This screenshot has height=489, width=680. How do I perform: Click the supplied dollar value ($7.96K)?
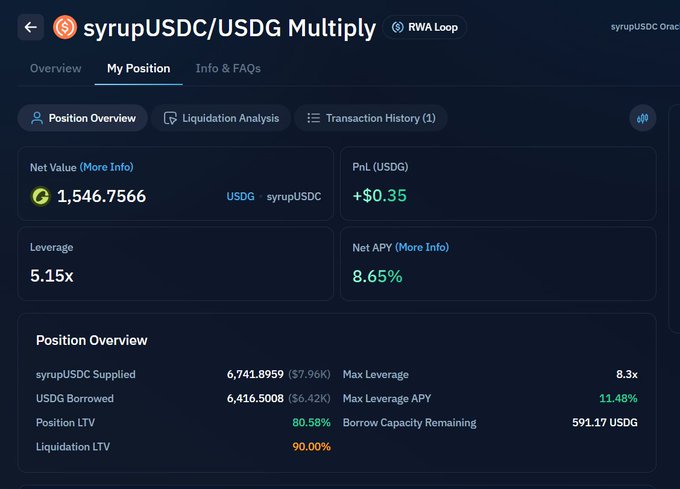click(309, 374)
